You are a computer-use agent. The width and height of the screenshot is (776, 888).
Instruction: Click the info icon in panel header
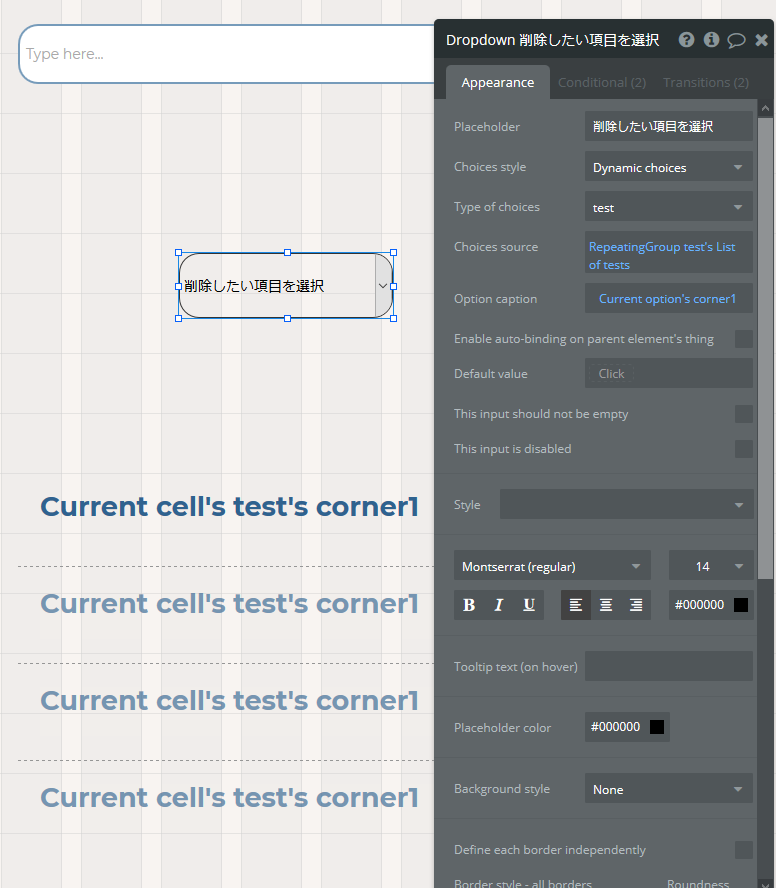click(711, 40)
